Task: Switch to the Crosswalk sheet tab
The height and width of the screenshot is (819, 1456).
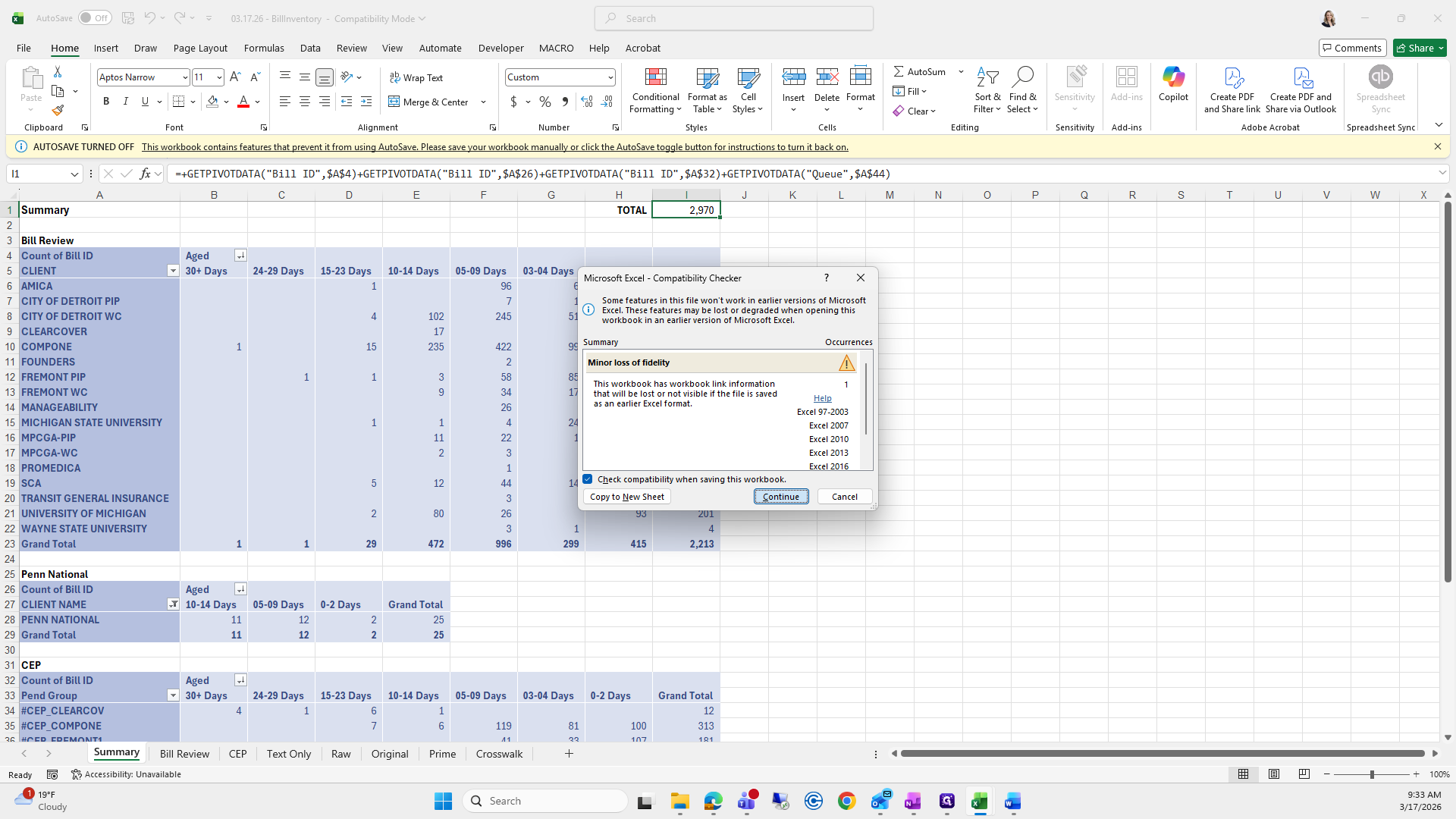Action: (x=499, y=754)
